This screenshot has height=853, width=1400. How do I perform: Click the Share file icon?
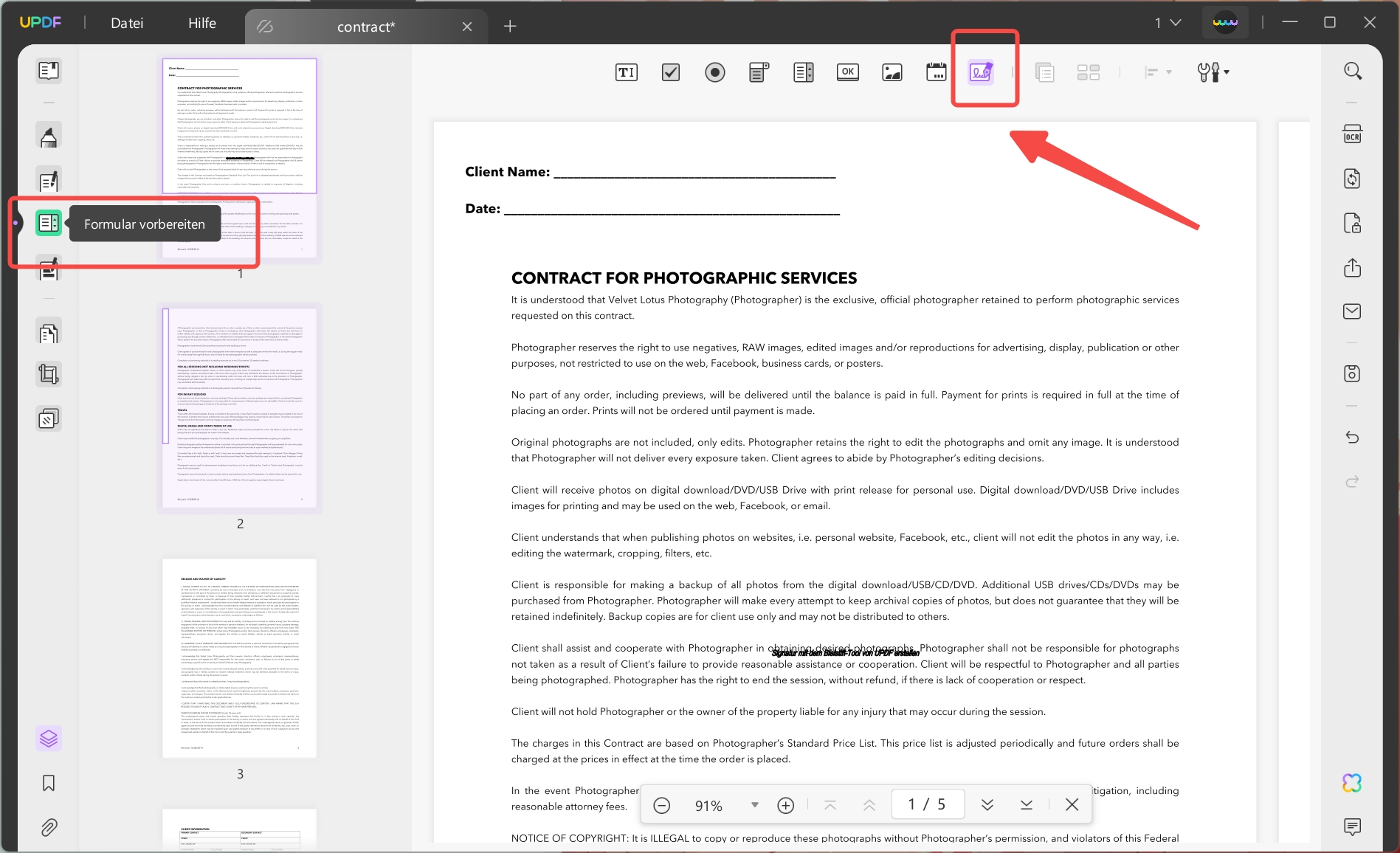1352,267
